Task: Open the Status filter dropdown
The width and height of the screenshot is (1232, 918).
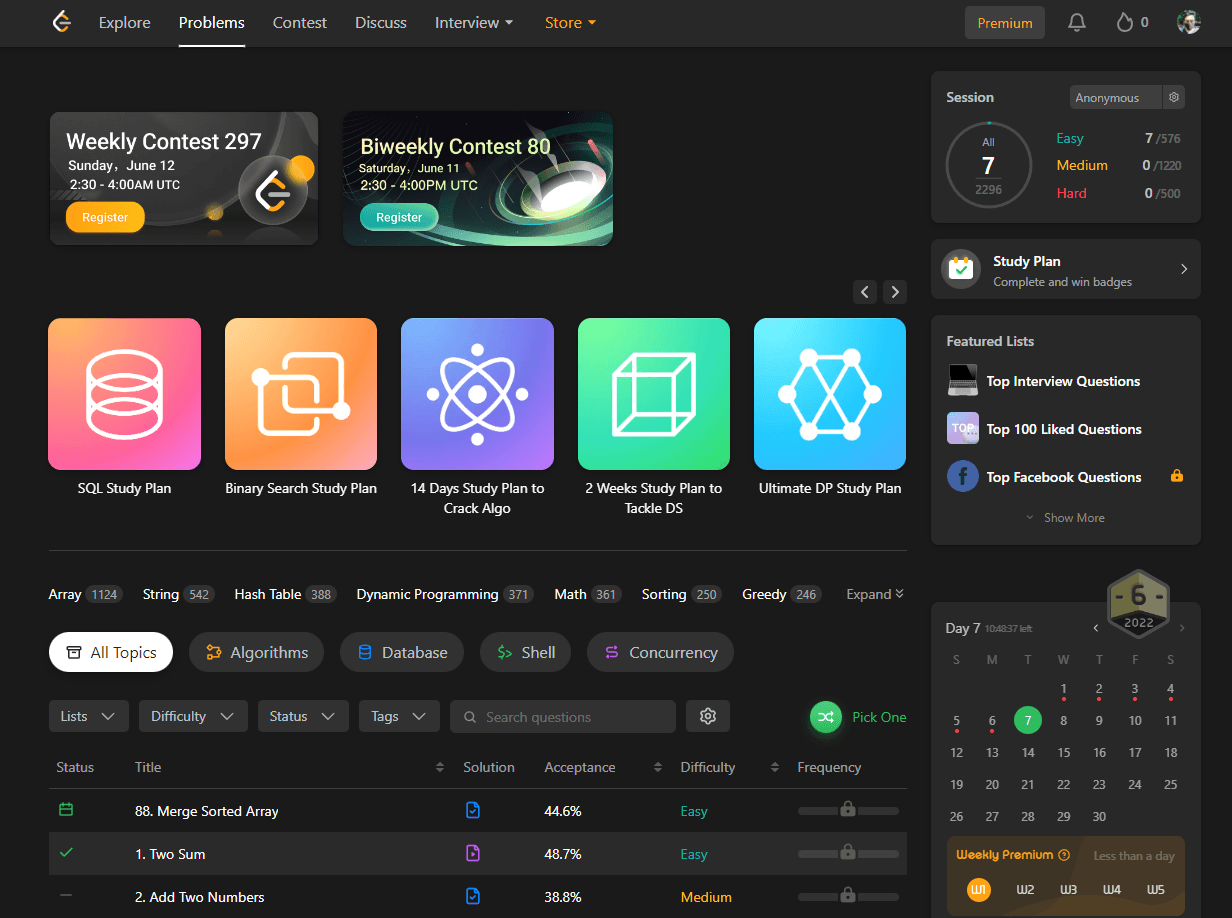Action: pos(303,716)
